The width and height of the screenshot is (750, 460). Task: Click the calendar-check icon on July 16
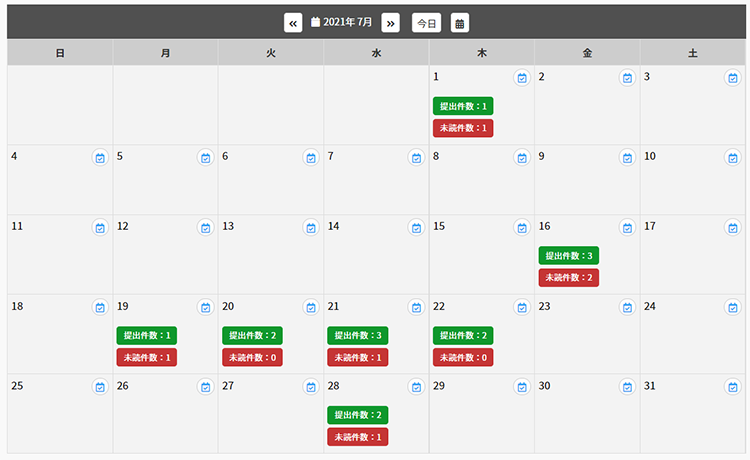pos(627,228)
